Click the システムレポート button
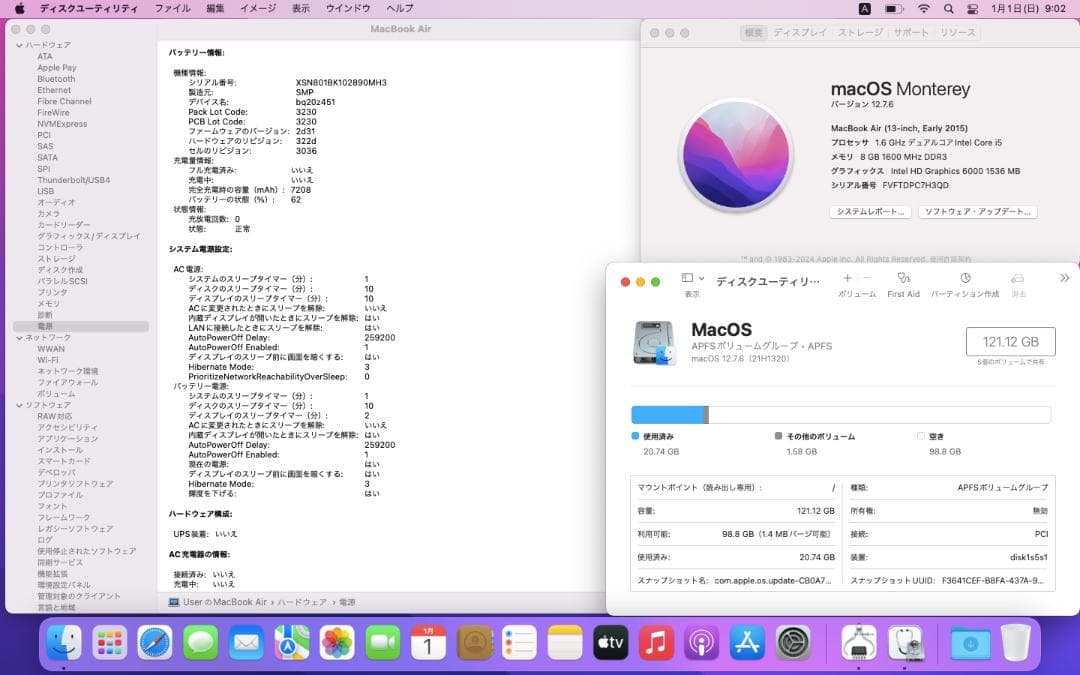 point(871,211)
